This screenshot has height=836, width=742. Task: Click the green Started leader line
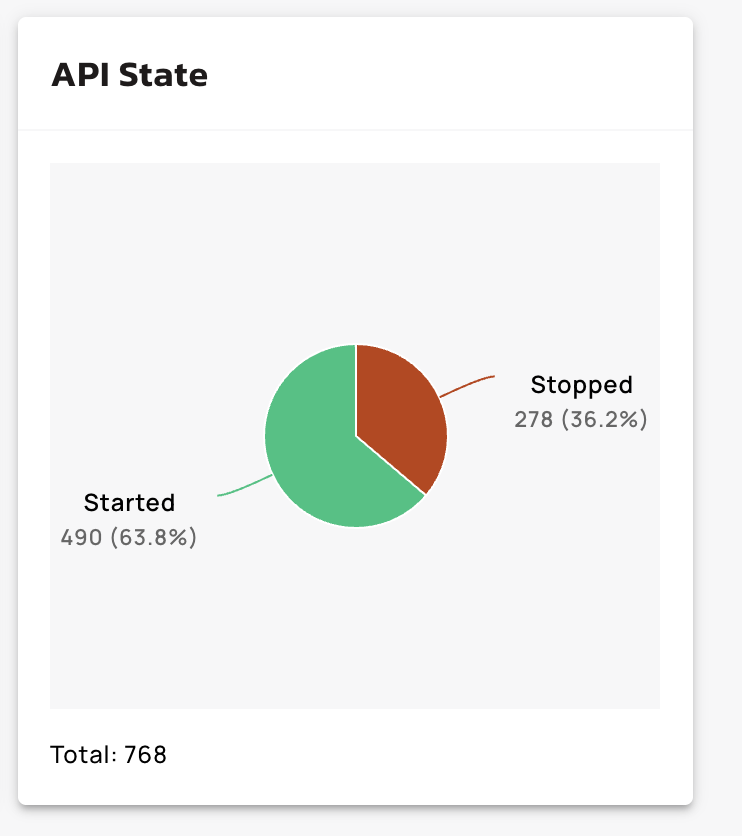point(243,487)
